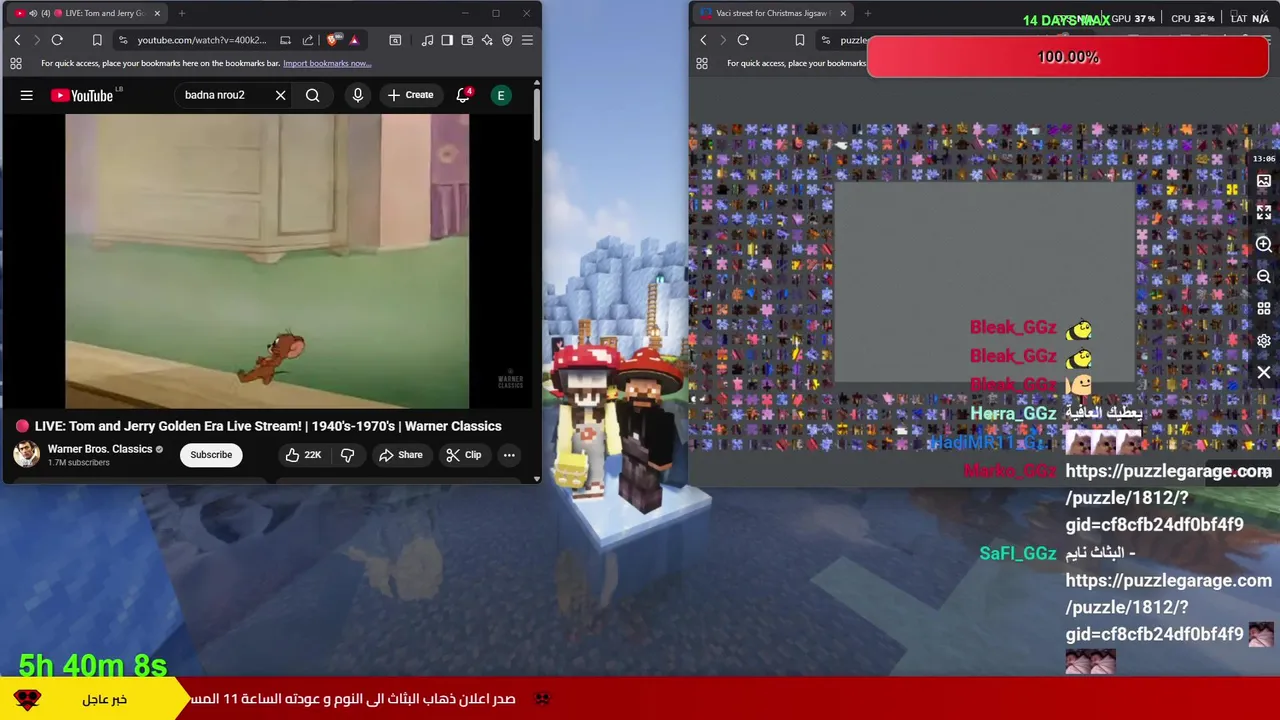The height and width of the screenshot is (720, 1280).
Task: Share the Tom and Jerry video
Action: (x=400, y=455)
